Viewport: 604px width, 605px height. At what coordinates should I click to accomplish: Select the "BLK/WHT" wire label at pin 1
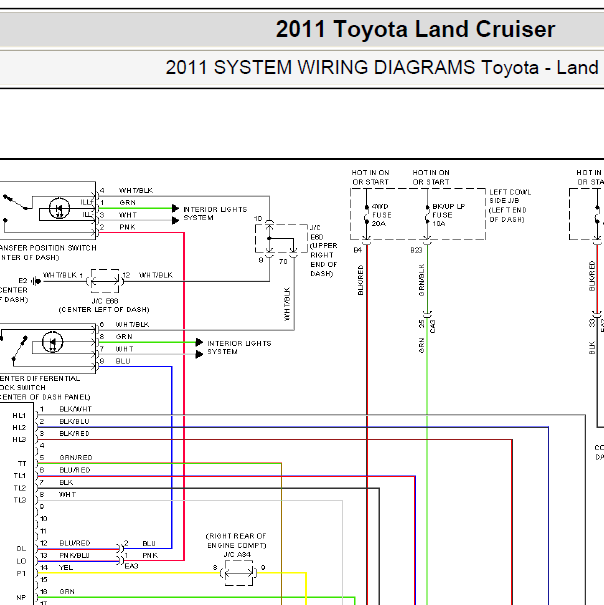(75, 409)
